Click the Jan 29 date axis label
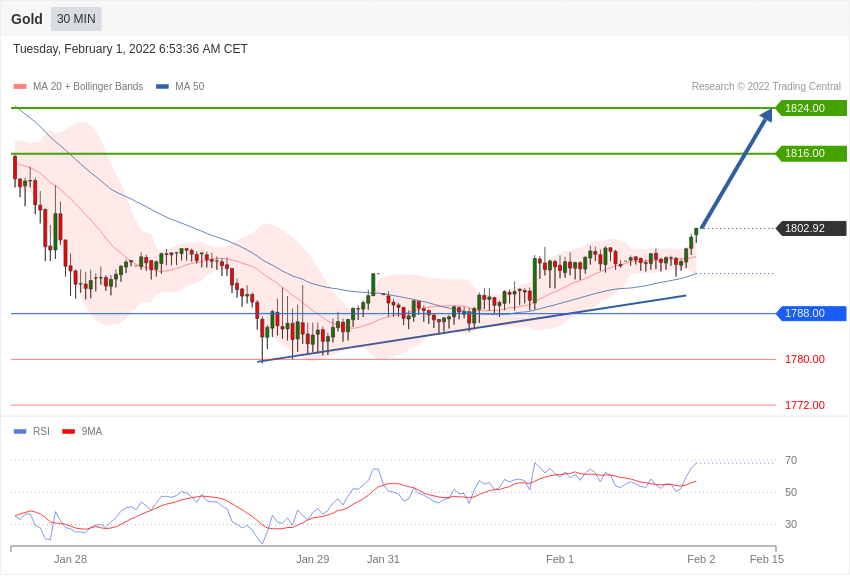 313,559
